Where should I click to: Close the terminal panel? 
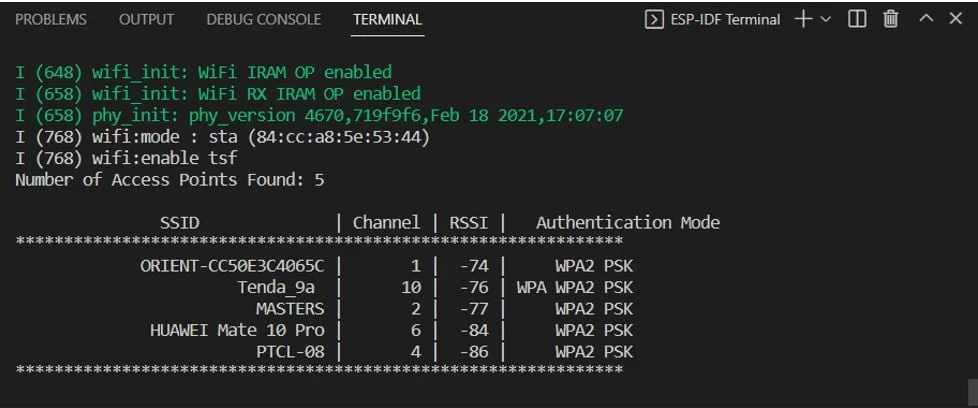click(x=956, y=19)
